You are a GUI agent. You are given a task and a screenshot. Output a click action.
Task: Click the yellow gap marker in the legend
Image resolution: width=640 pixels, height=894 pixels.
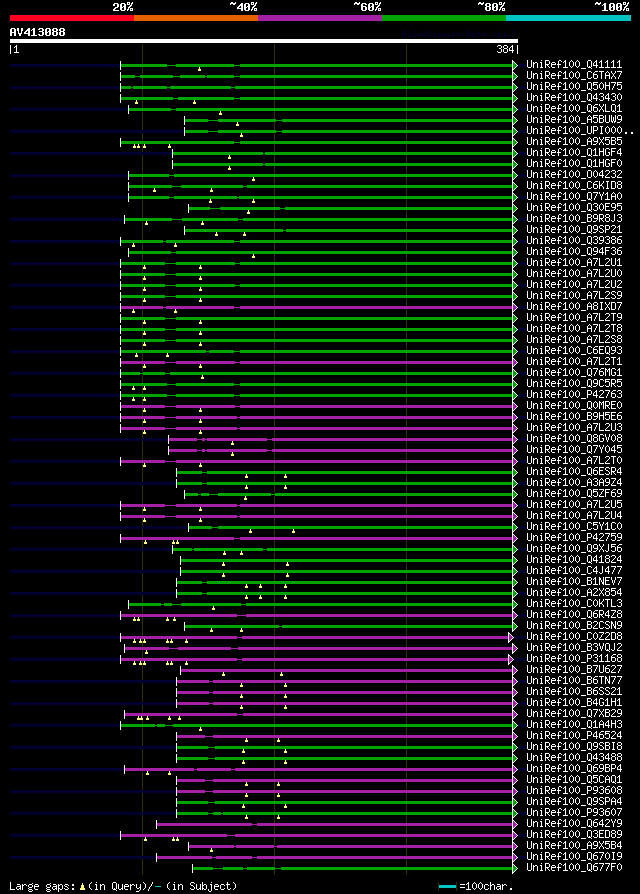pos(82,887)
